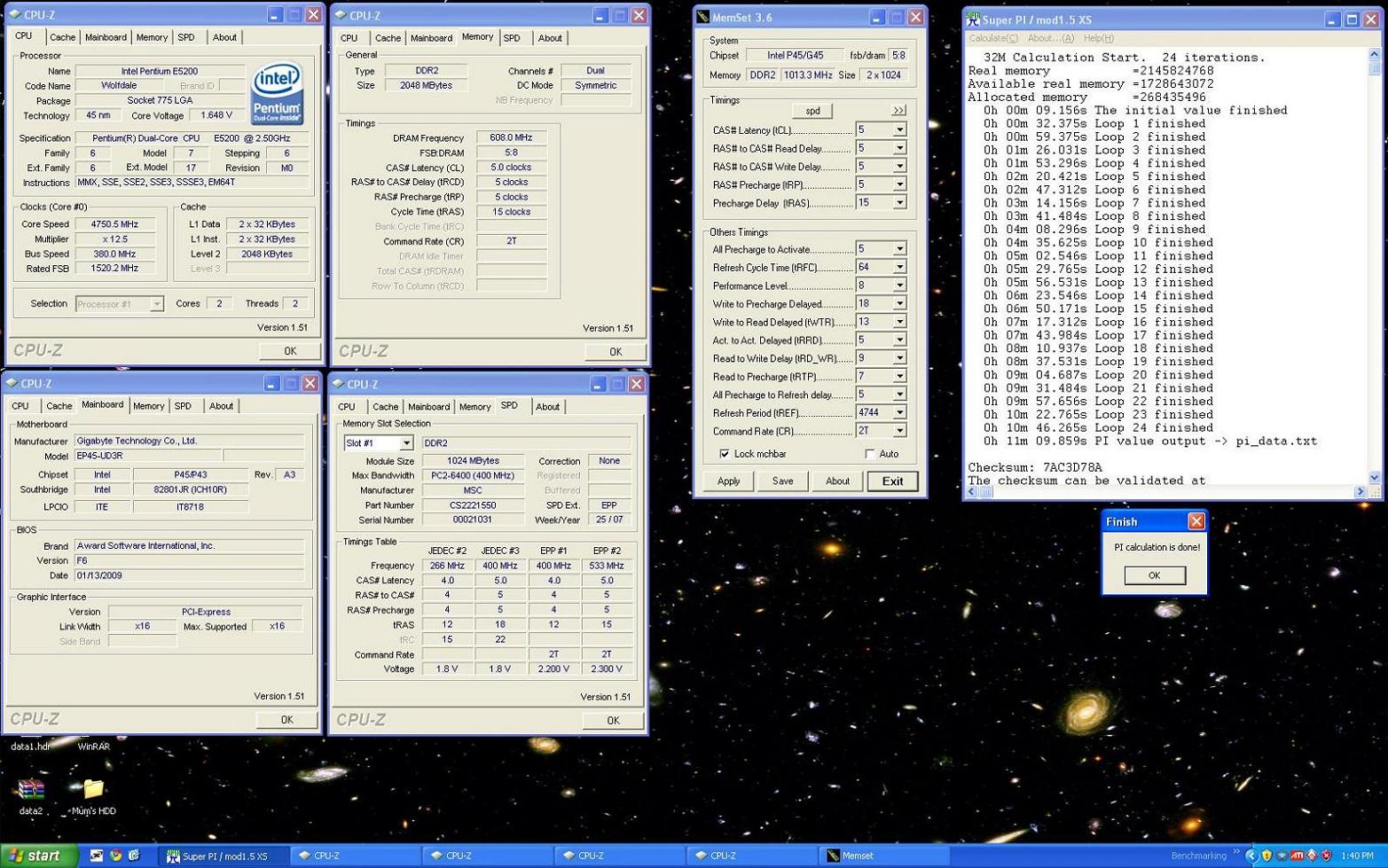Click the Super PI title bar icon
Image resolution: width=1388 pixels, height=868 pixels.
point(973,19)
